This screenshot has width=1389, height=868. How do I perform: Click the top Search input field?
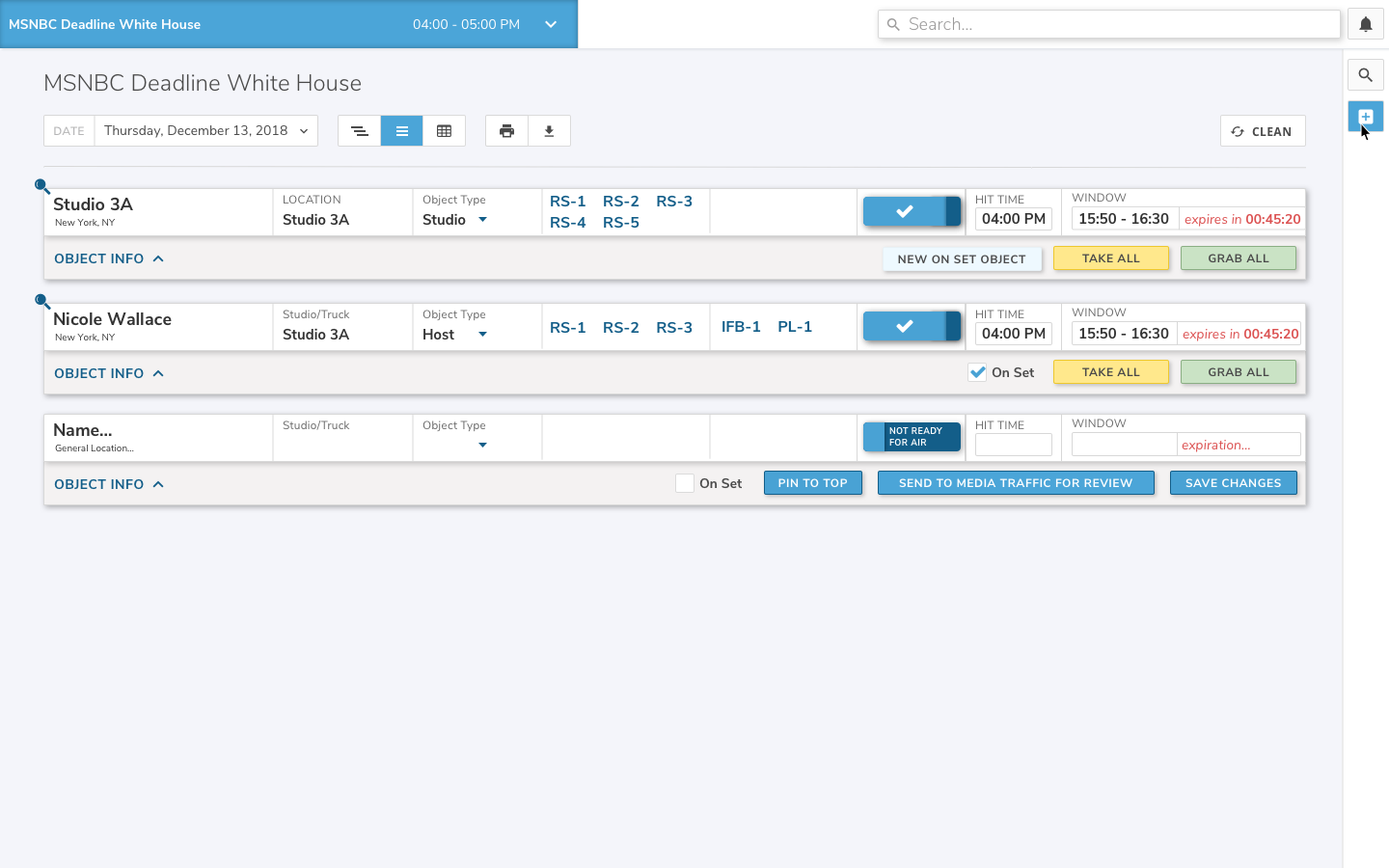1109,24
